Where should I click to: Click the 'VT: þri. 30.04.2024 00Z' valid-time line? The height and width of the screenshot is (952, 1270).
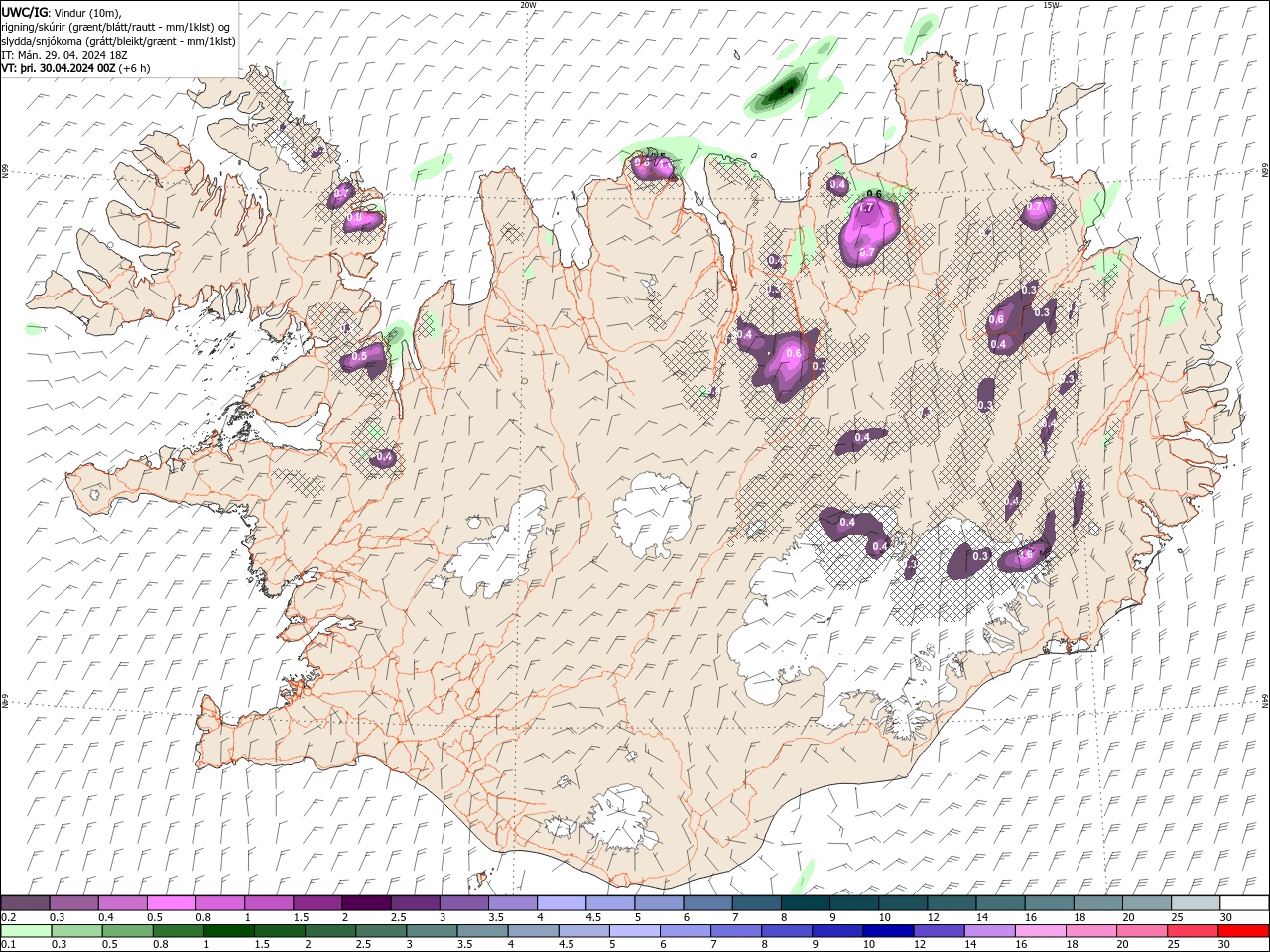click(59, 68)
